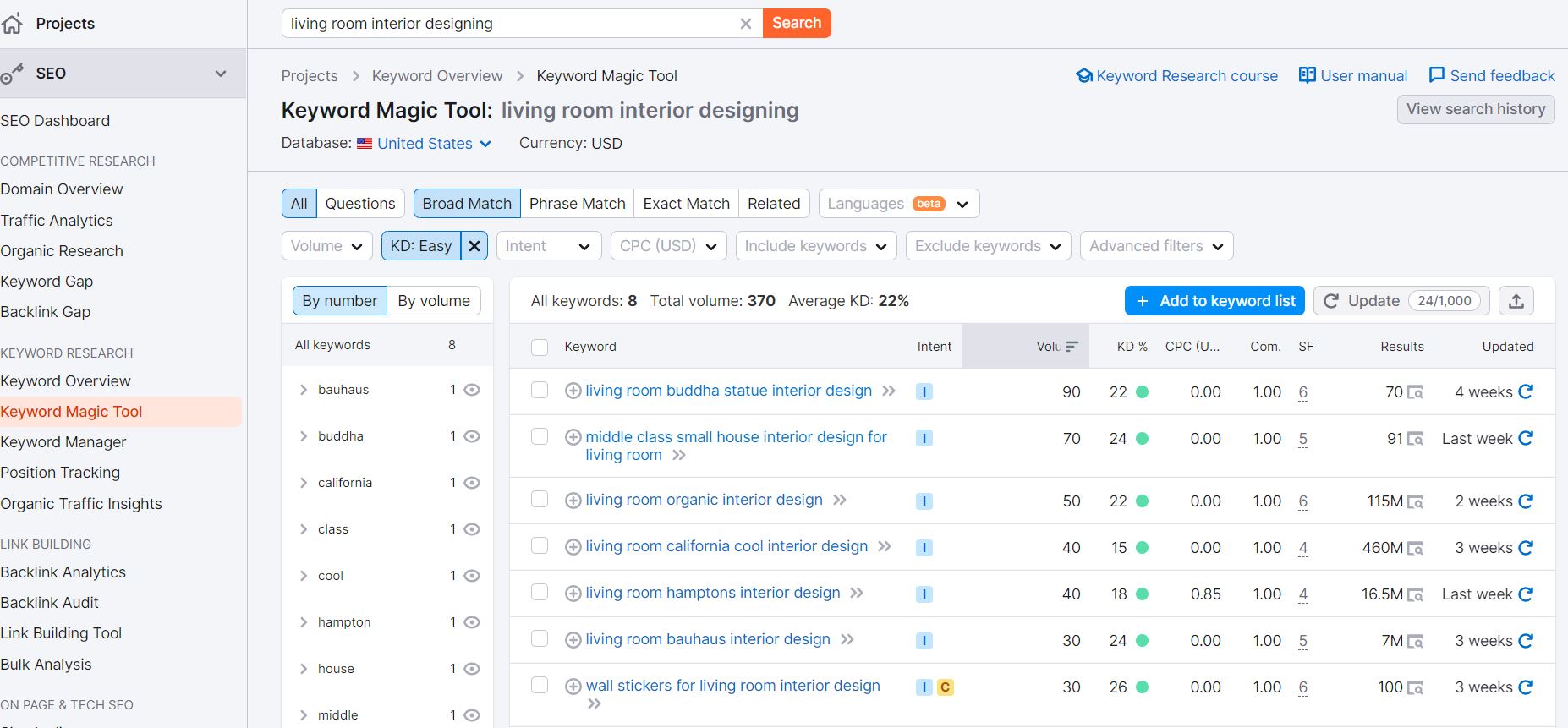Open the Intent filter dropdown
The width and height of the screenshot is (1568, 728).
tap(549, 246)
